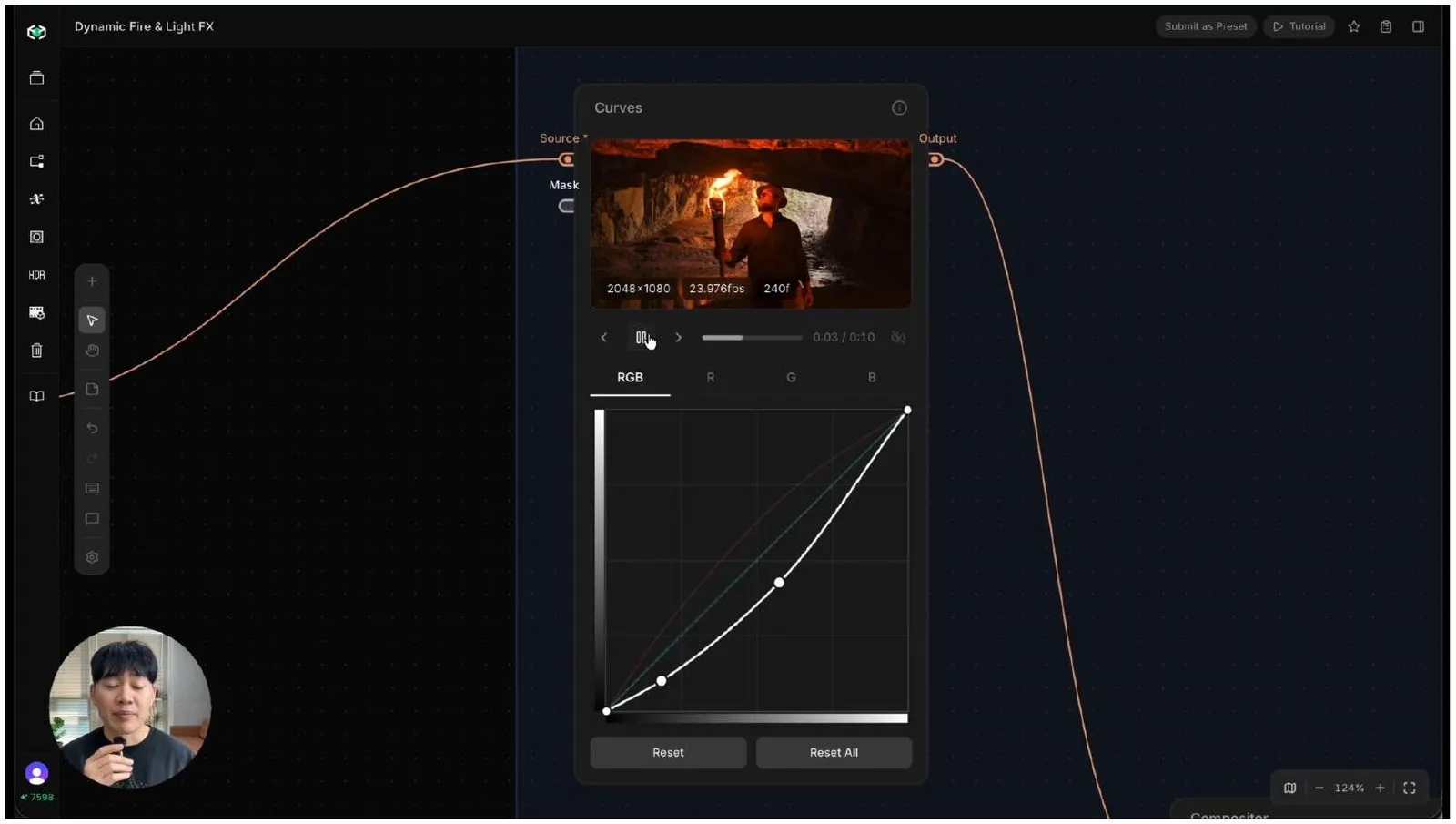Switch to the R channel tab
Screen dimensions: 1456x824
711,378
